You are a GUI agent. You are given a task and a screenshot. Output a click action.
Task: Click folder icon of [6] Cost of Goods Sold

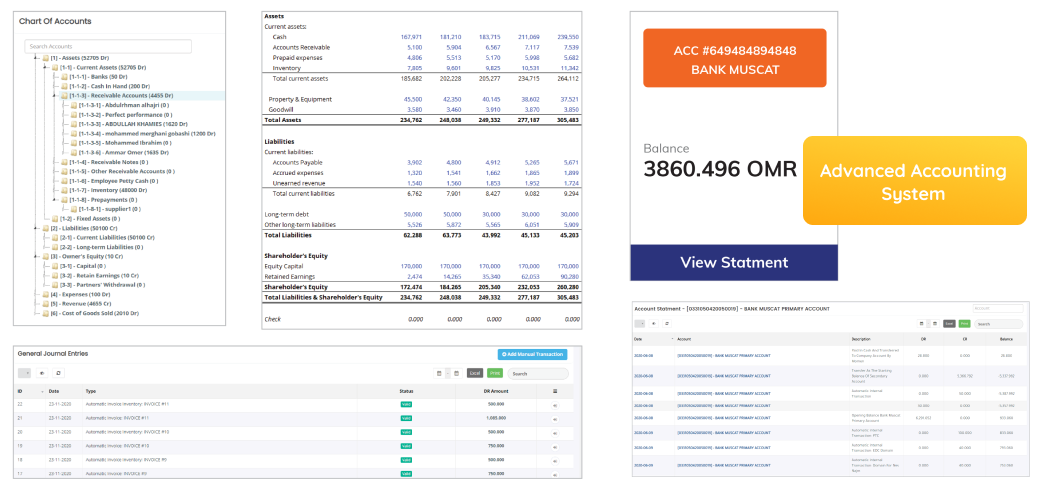[x=46, y=313]
